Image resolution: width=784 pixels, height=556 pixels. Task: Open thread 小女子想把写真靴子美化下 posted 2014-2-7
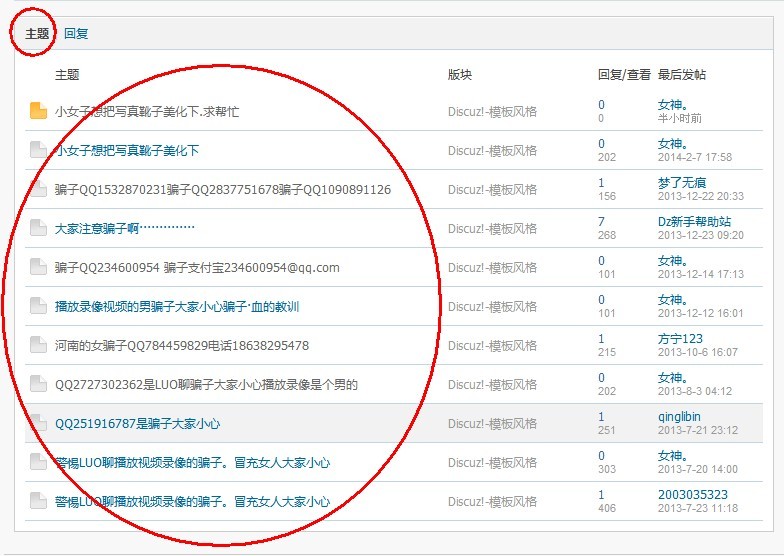127,150
